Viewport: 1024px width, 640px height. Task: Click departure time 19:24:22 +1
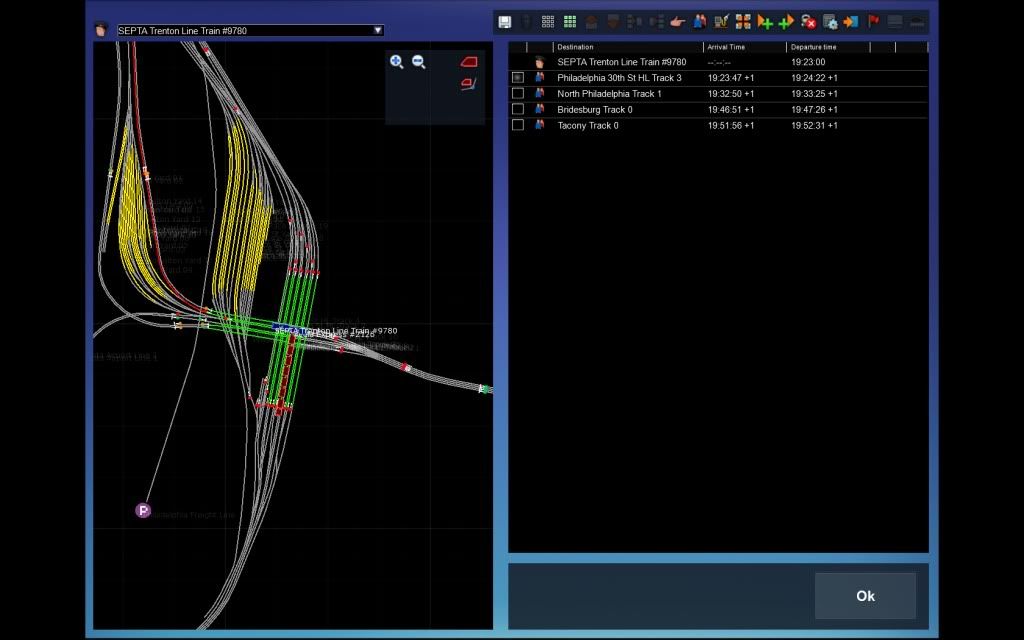(x=814, y=78)
